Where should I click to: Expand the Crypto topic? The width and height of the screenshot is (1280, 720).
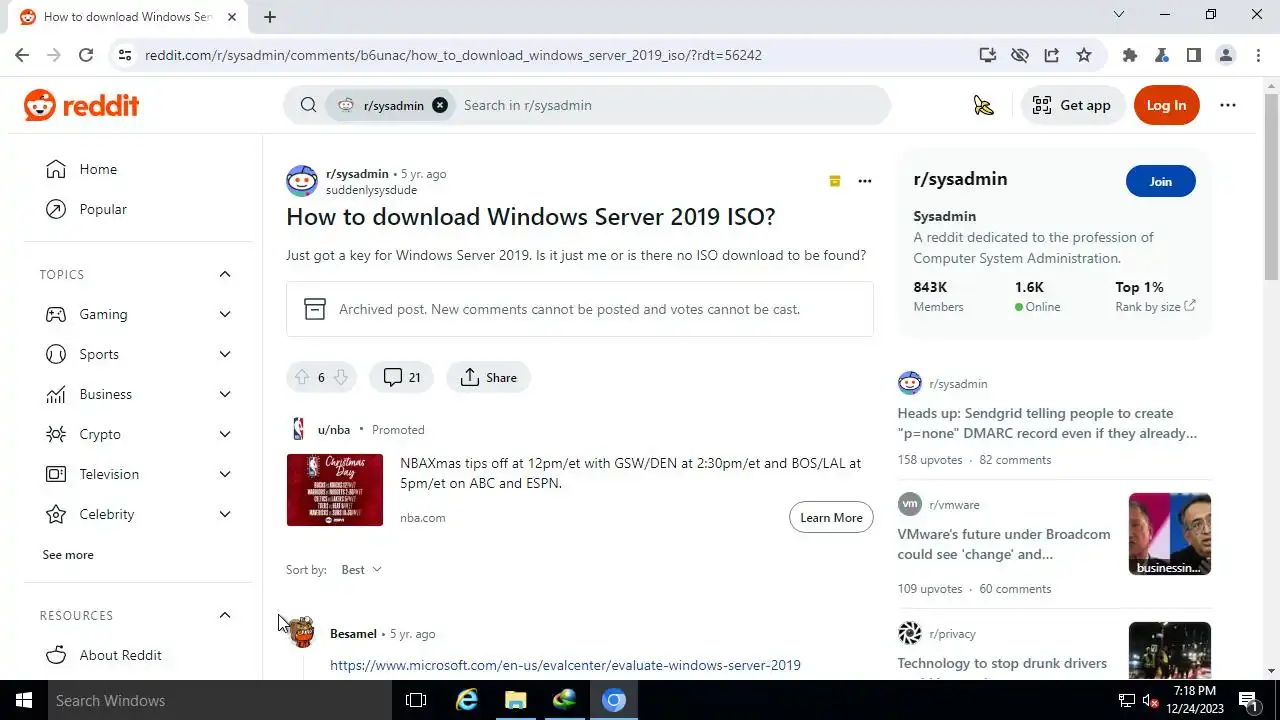tap(225, 434)
